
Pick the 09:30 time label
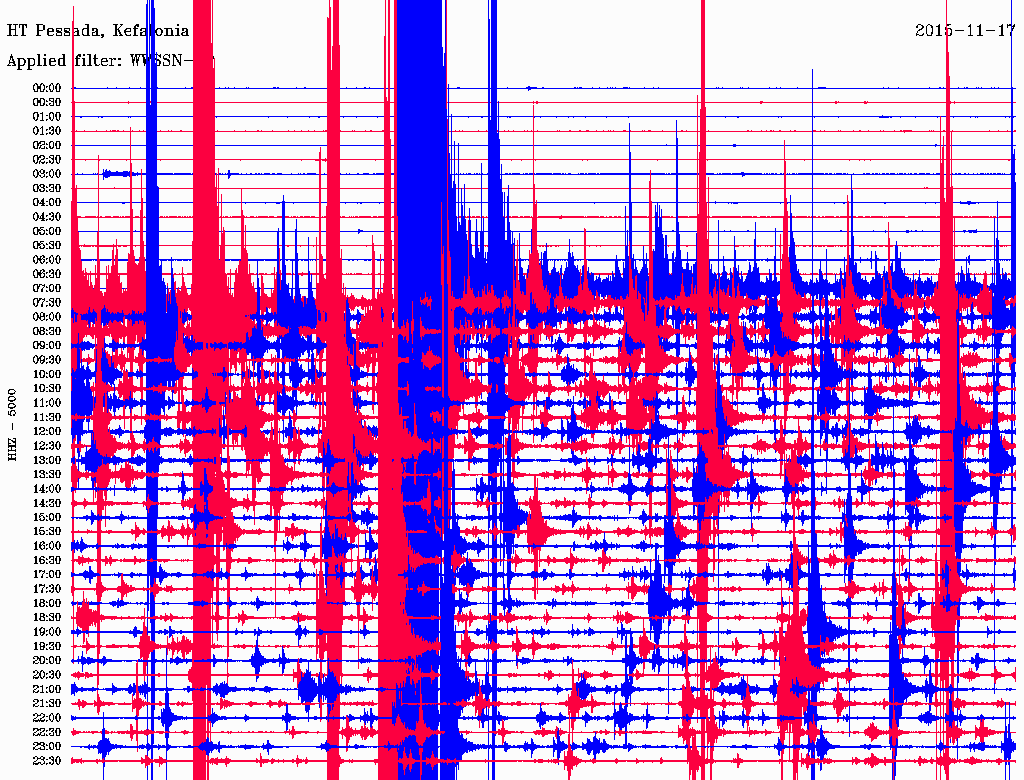[47, 360]
